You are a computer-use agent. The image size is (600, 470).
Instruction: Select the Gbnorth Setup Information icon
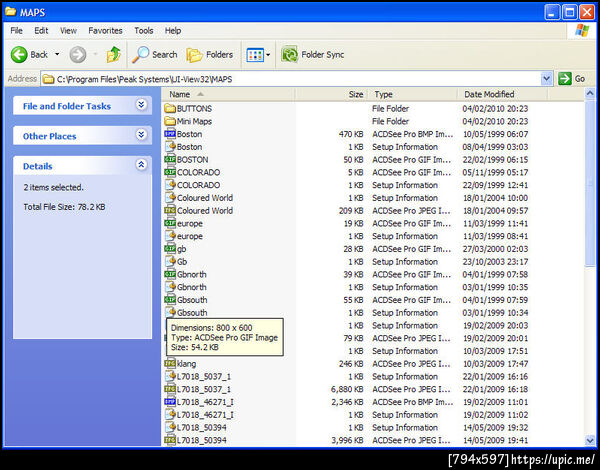point(170,287)
